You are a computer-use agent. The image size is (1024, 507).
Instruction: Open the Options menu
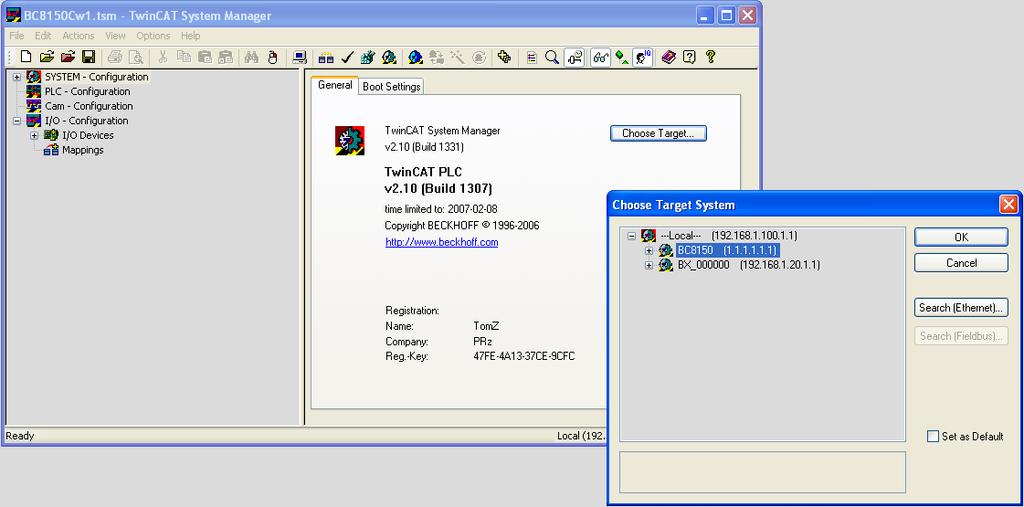pos(153,36)
